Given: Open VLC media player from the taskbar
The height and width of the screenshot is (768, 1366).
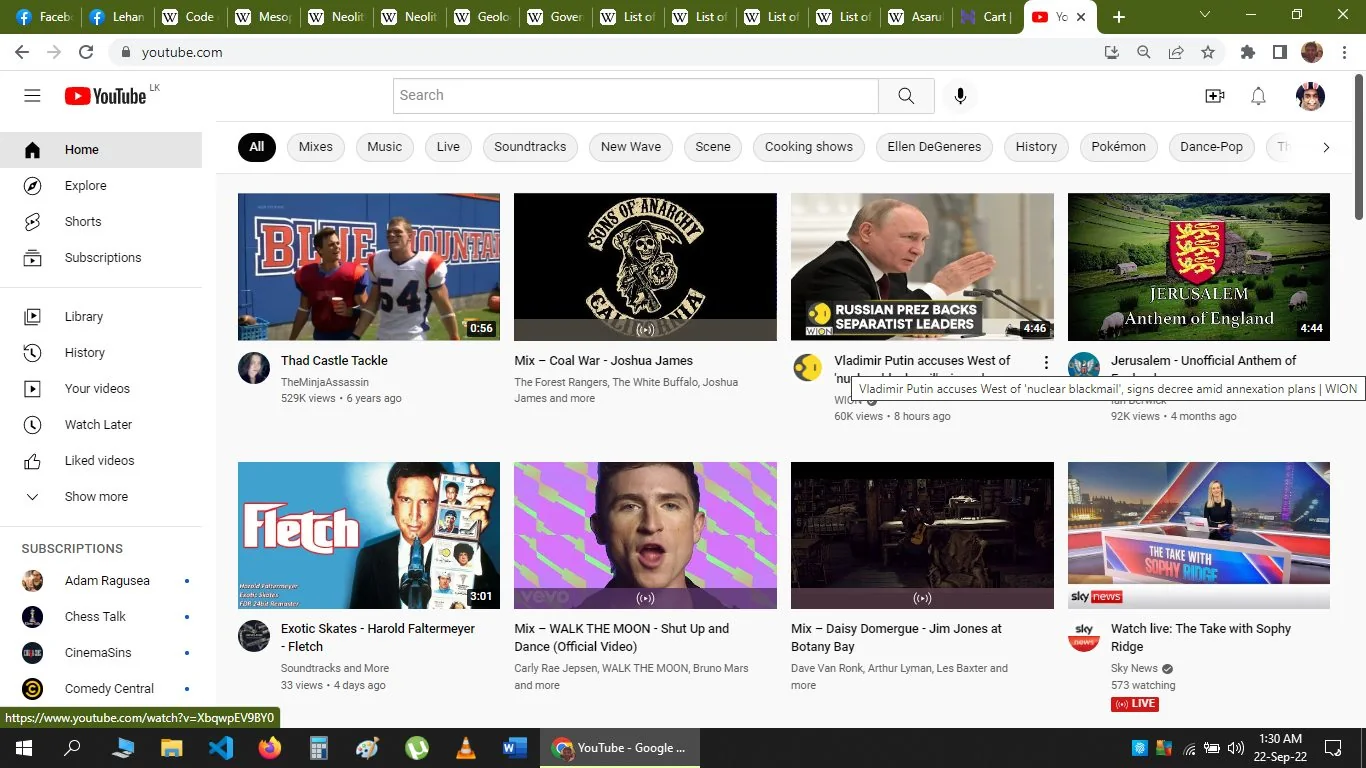Looking at the screenshot, I should (466, 748).
